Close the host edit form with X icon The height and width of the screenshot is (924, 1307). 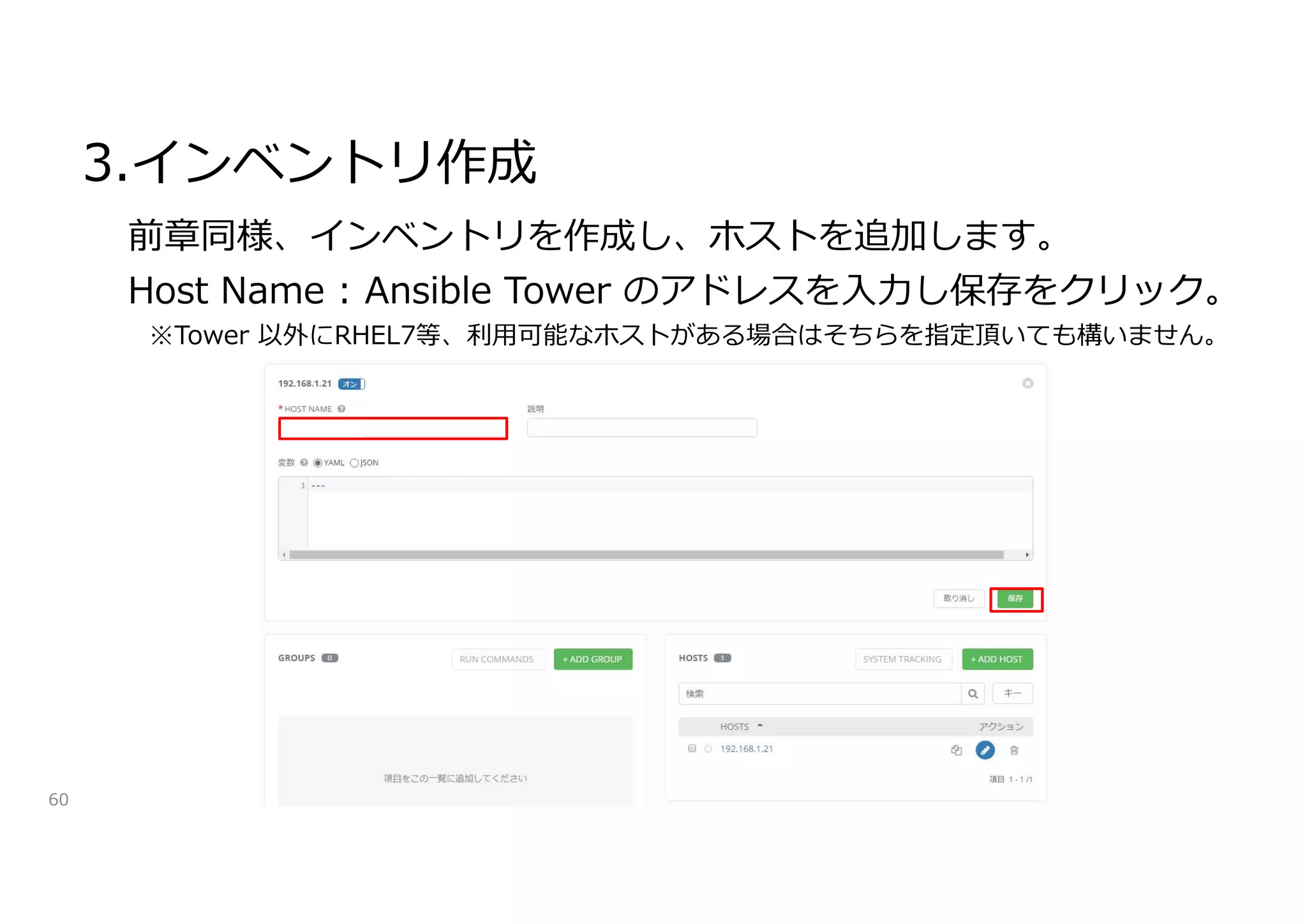click(x=1027, y=384)
